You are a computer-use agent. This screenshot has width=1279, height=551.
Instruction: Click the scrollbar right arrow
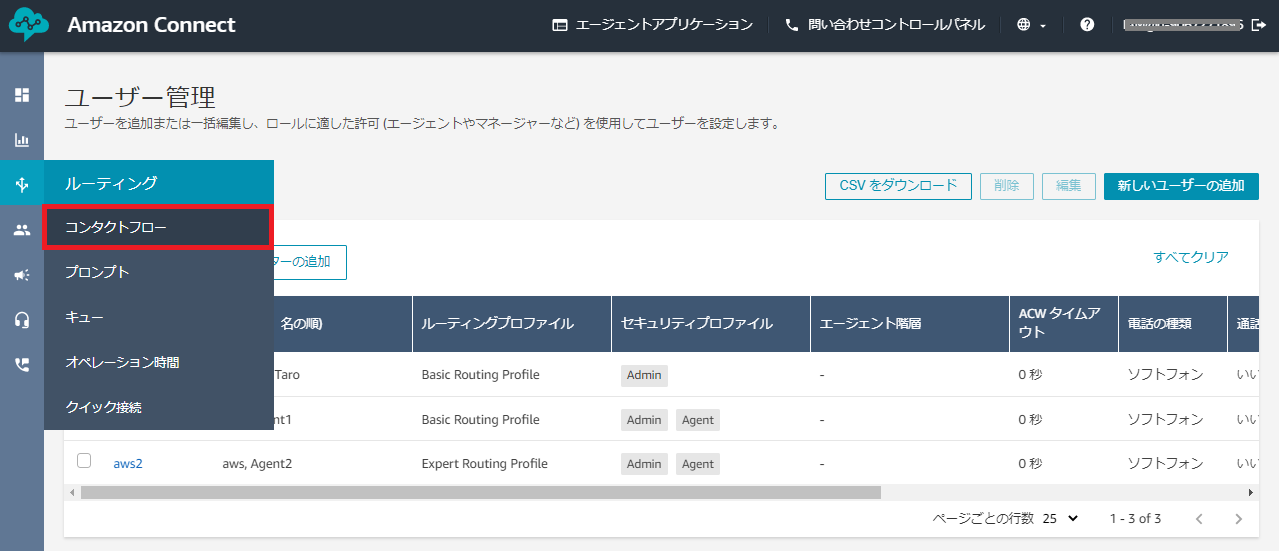coord(1251,492)
